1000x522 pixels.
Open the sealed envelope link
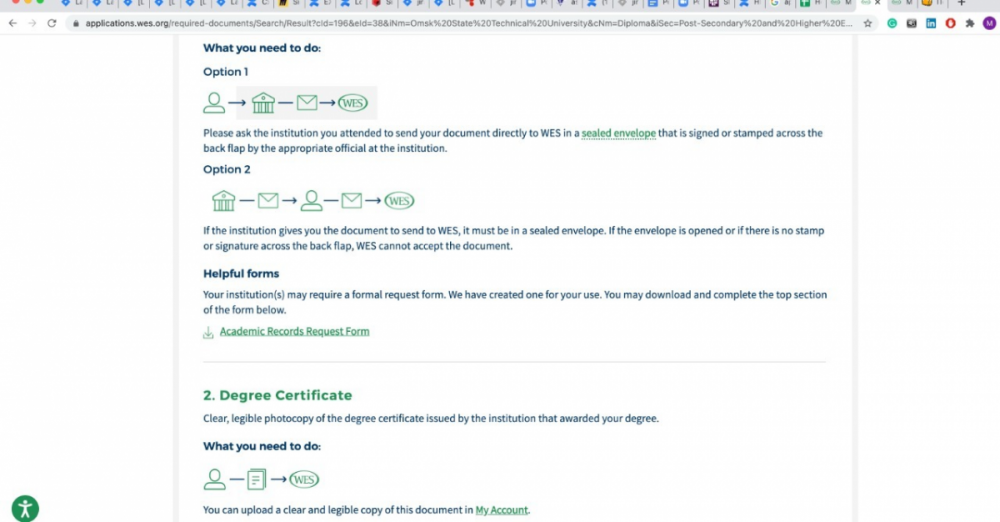pos(618,133)
